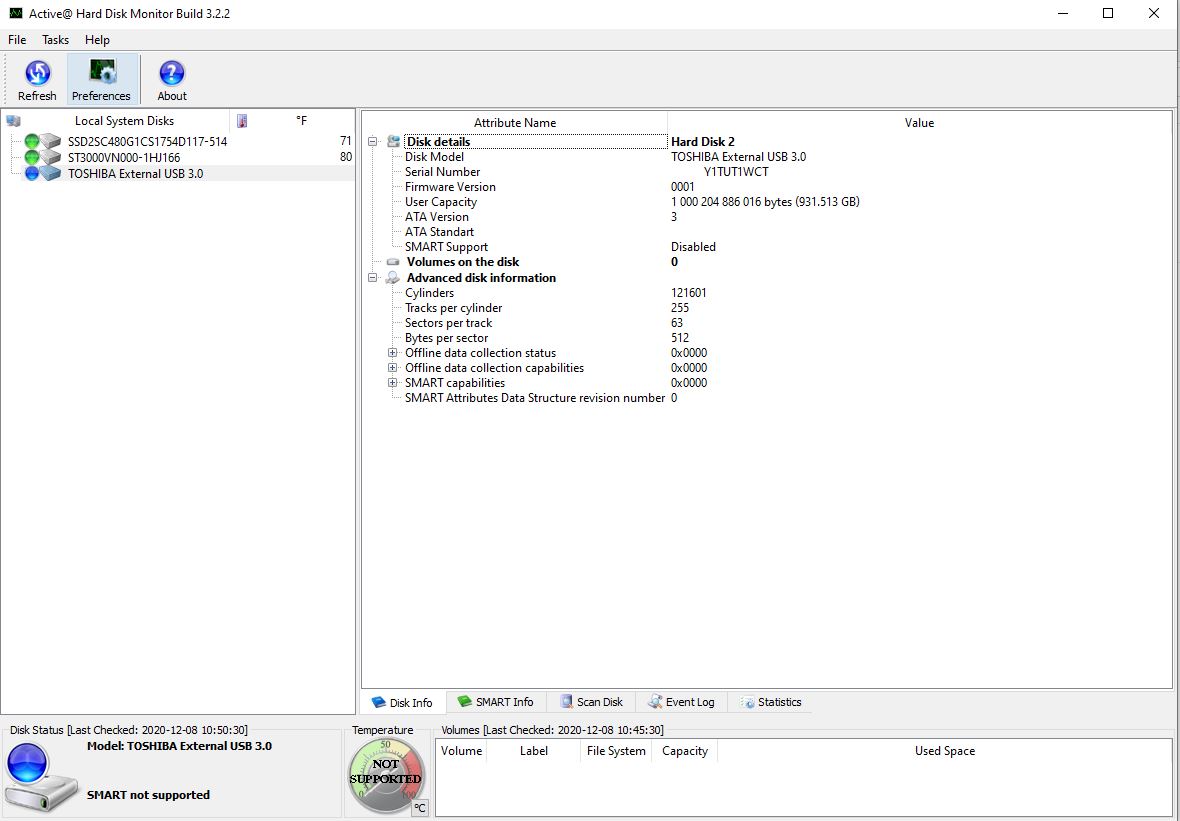The image size is (1180, 821).
Task: Expand Offline data collection status
Action: [393, 353]
